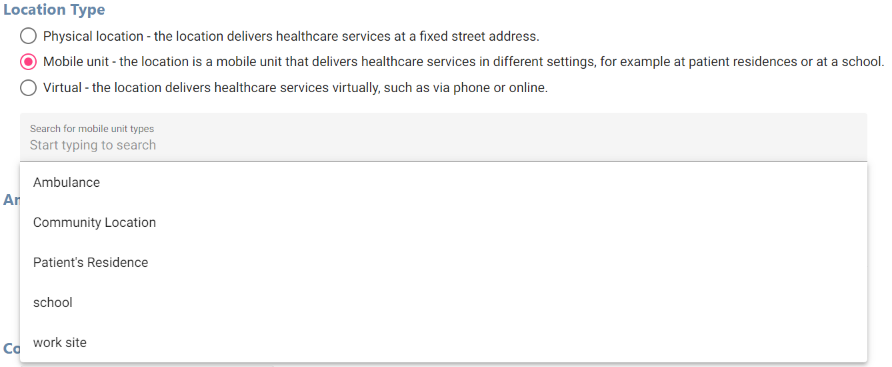The height and width of the screenshot is (367, 892).
Task: Click the partially hidden 'Ar' section heading
Action: [x=11, y=199]
